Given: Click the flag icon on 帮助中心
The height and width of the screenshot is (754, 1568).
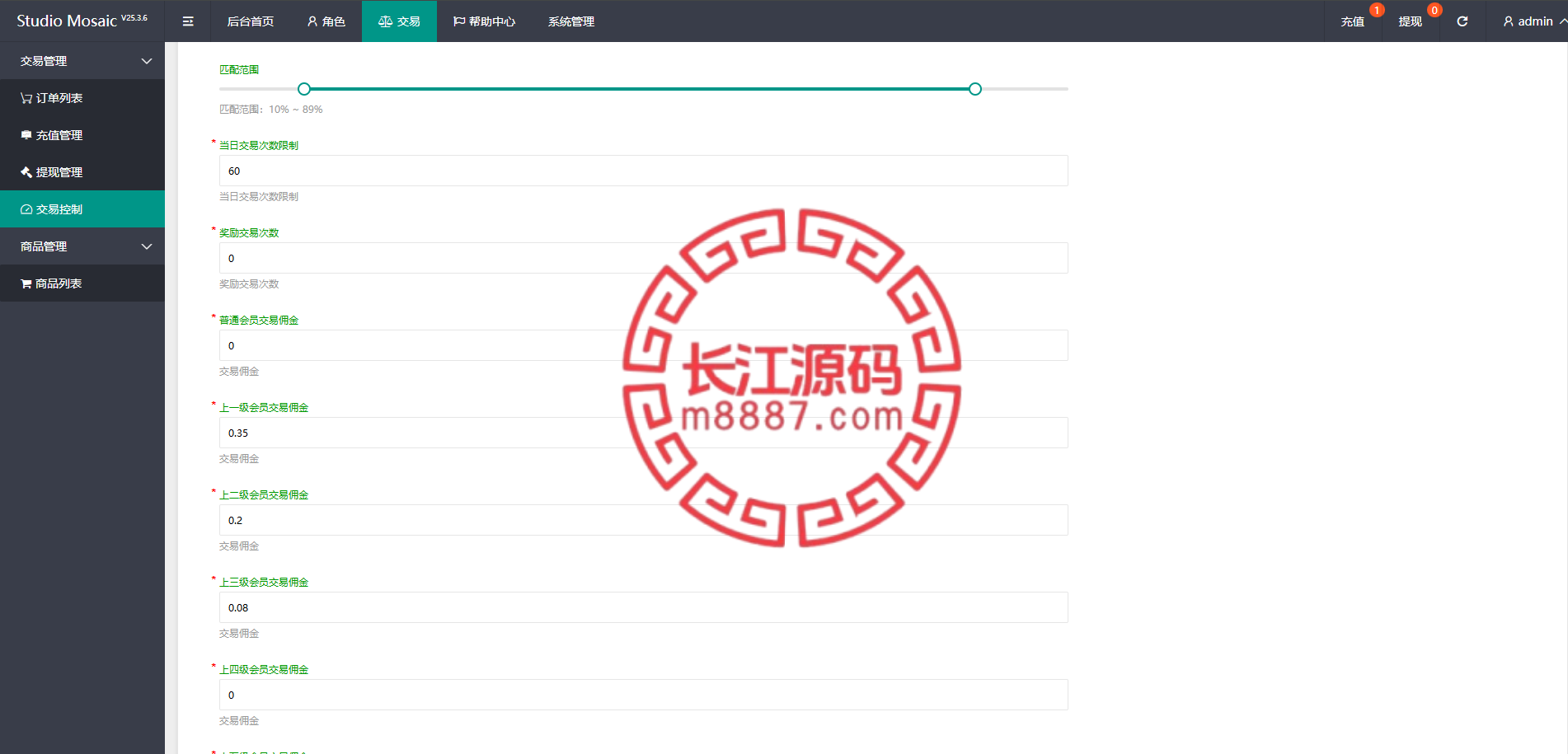Looking at the screenshot, I should click(459, 21).
